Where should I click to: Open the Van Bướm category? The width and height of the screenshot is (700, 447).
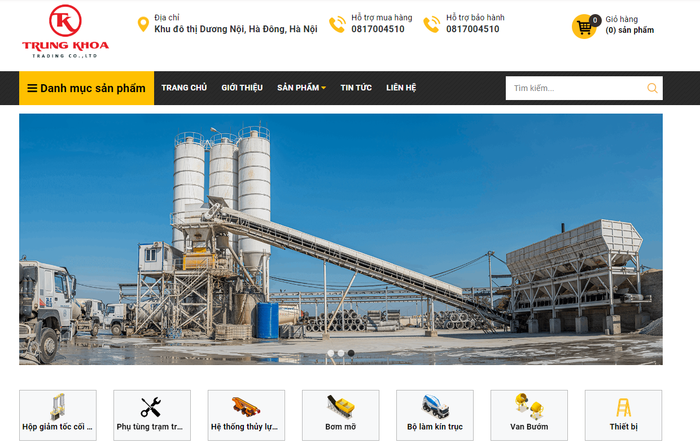click(x=529, y=415)
